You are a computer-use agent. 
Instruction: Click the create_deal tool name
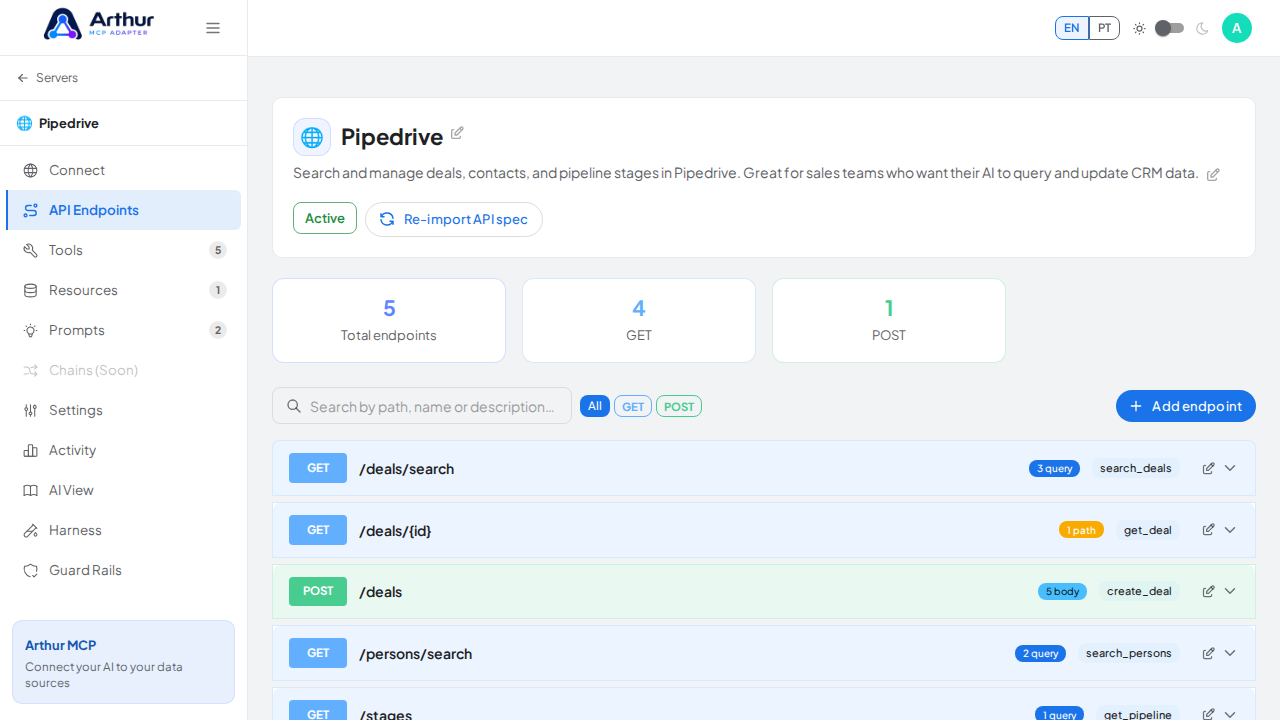1139,591
